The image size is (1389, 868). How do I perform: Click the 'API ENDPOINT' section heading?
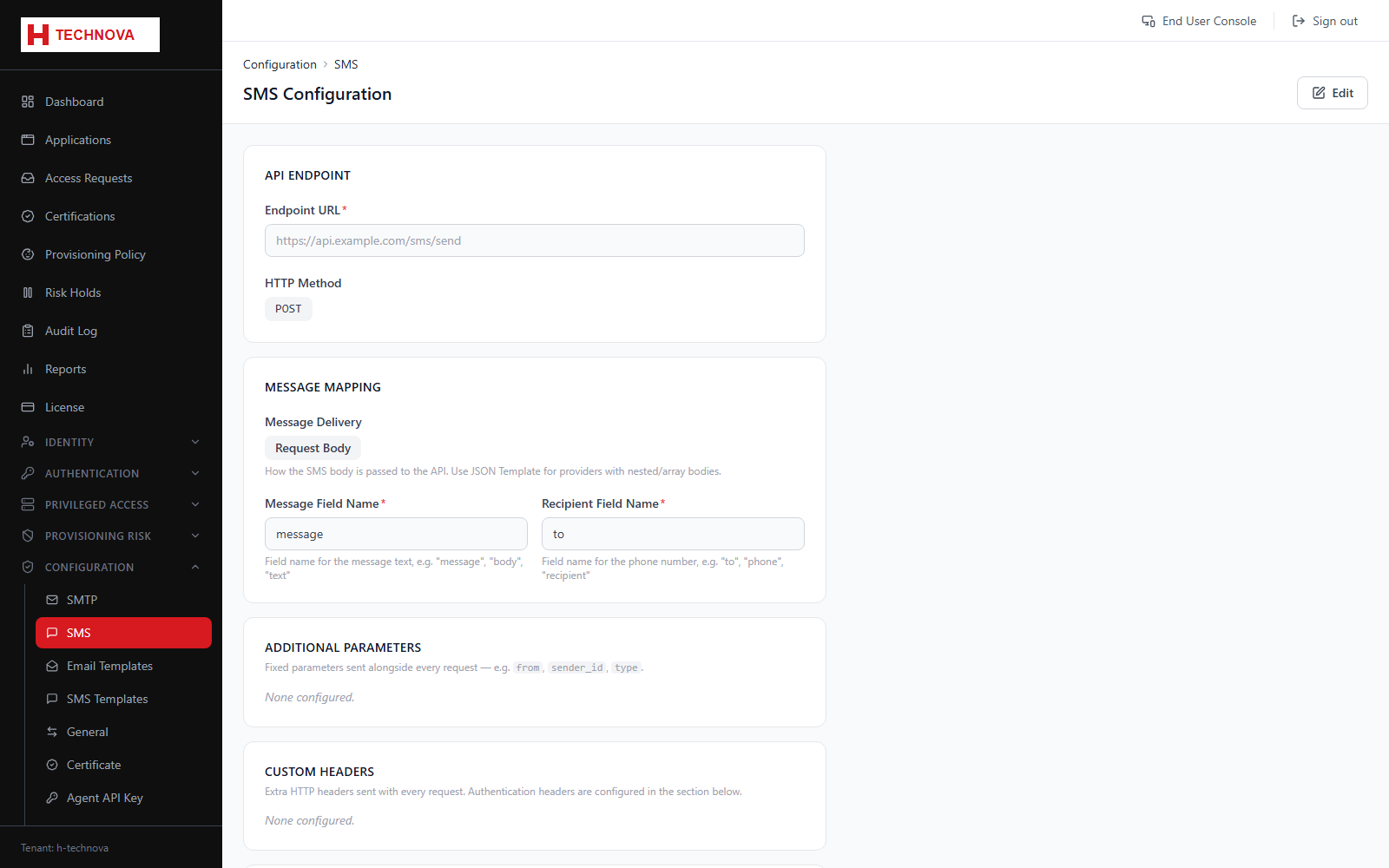coord(307,175)
